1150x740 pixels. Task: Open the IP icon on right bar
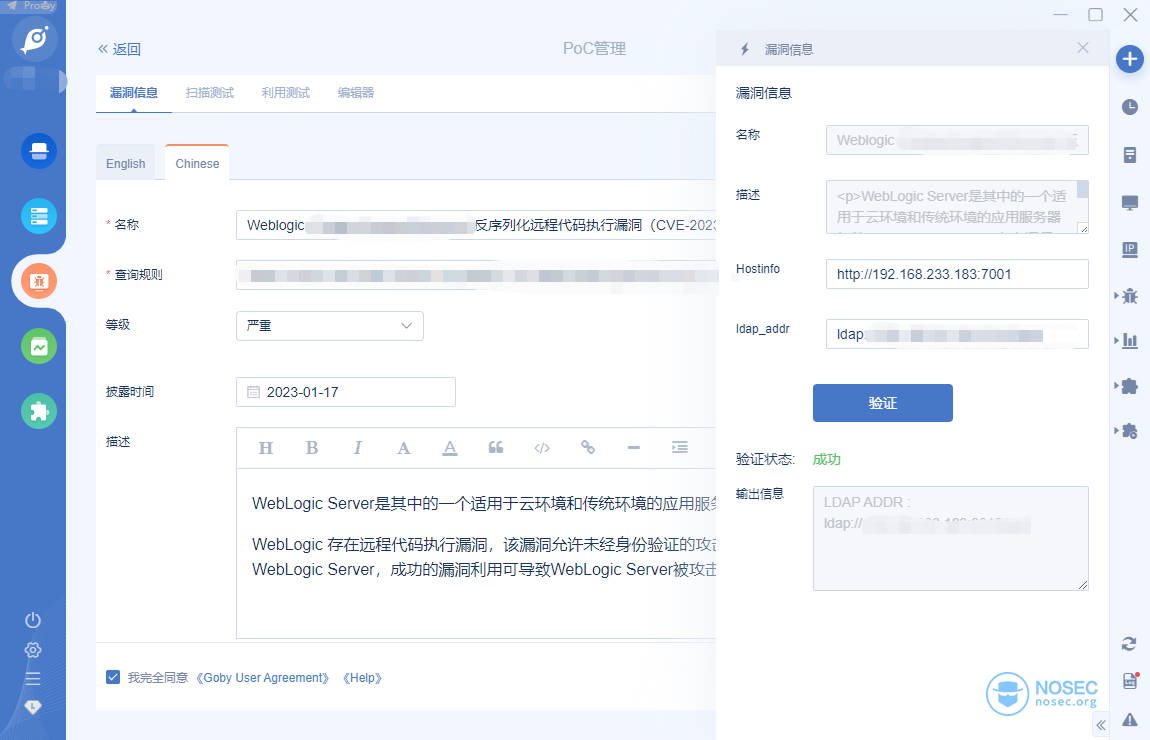[1129, 250]
